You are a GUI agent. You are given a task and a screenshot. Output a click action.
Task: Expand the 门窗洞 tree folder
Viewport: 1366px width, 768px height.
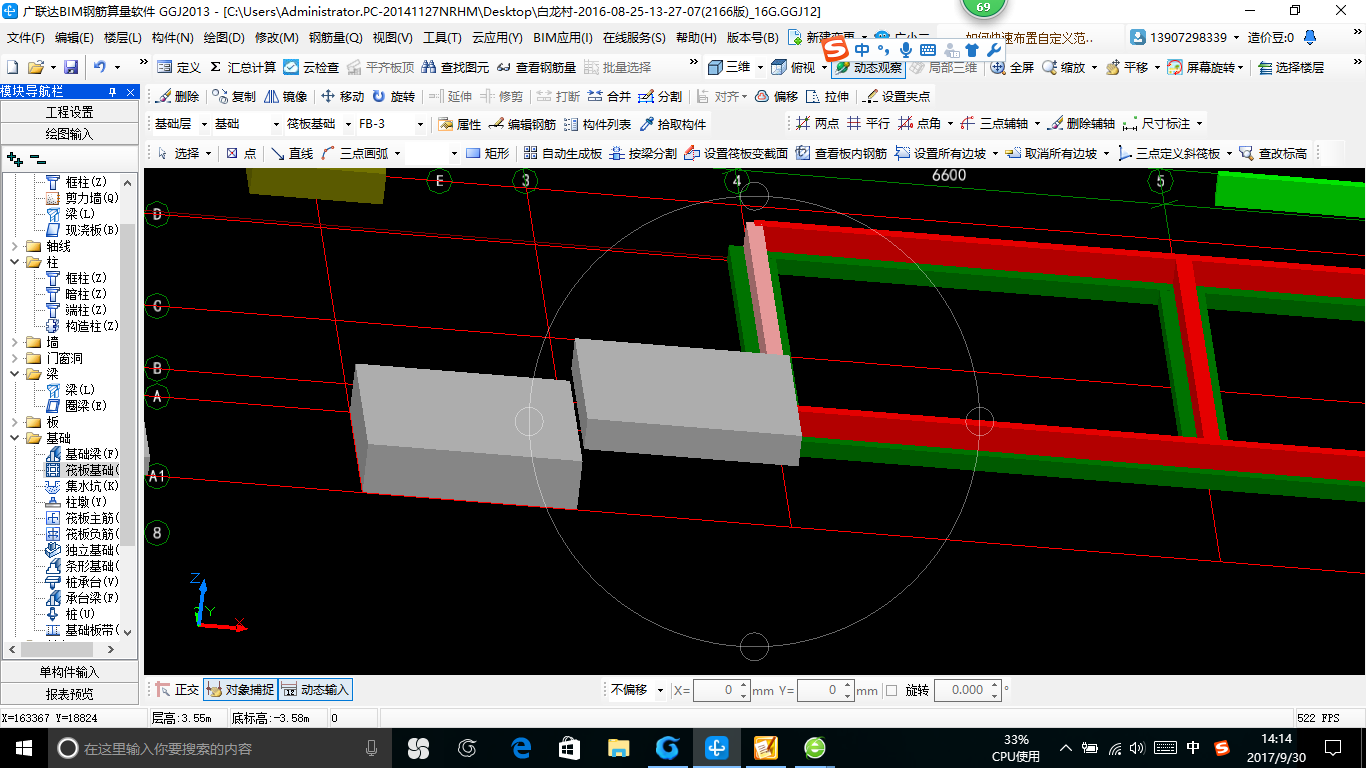point(14,358)
